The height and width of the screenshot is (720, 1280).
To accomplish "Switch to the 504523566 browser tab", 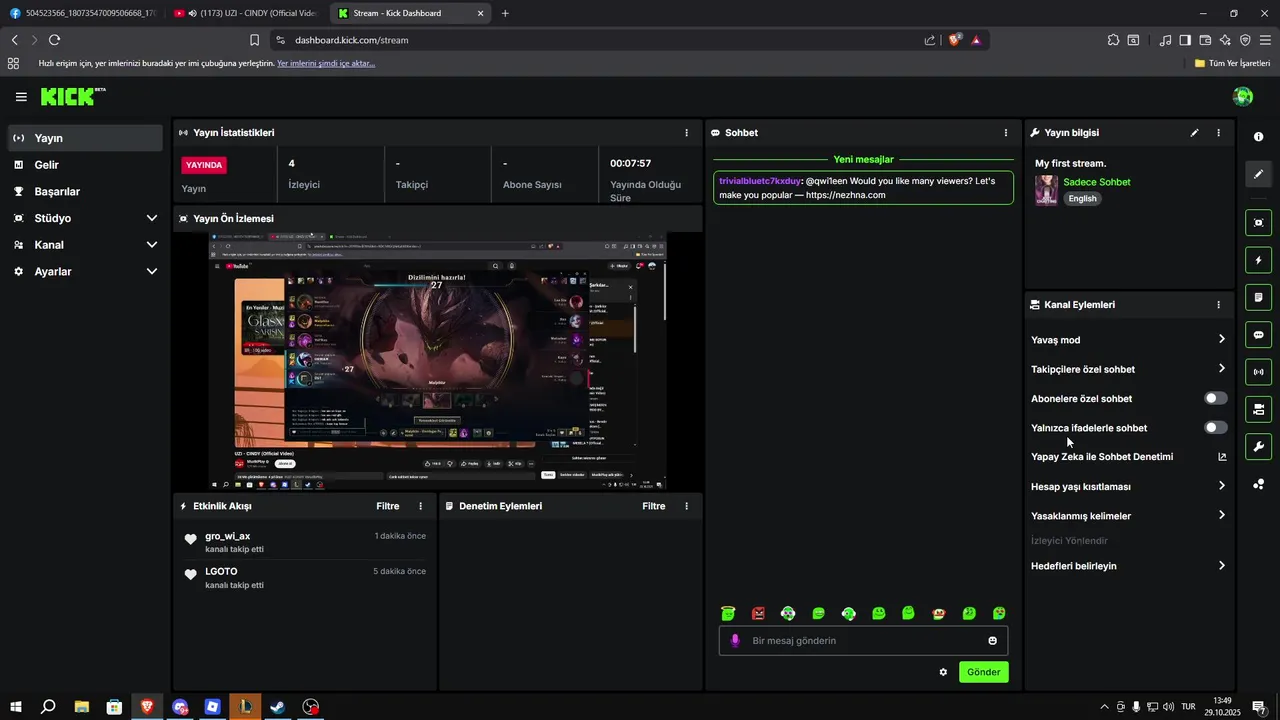I will coord(82,13).
